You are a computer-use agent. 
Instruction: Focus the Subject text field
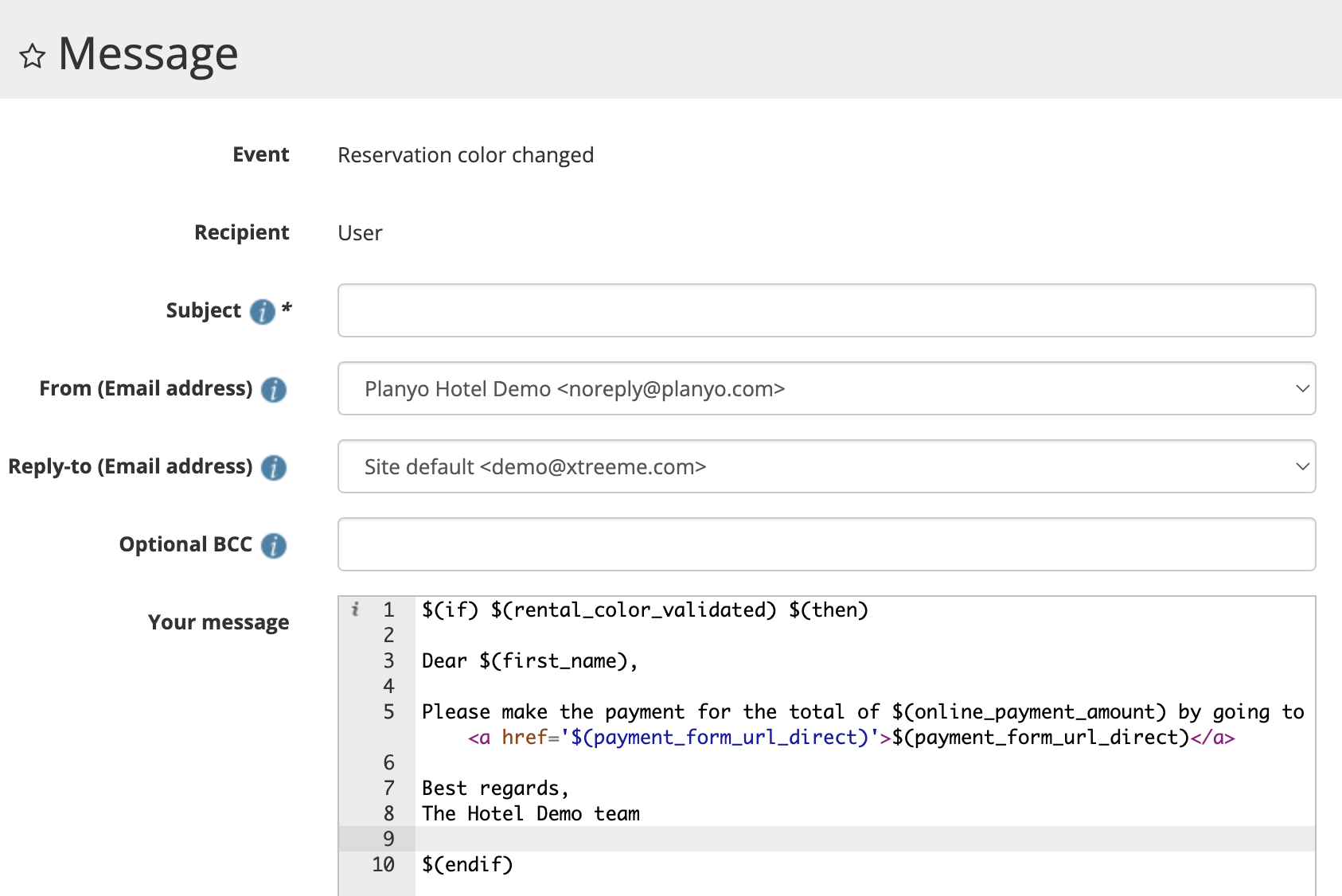(x=825, y=310)
